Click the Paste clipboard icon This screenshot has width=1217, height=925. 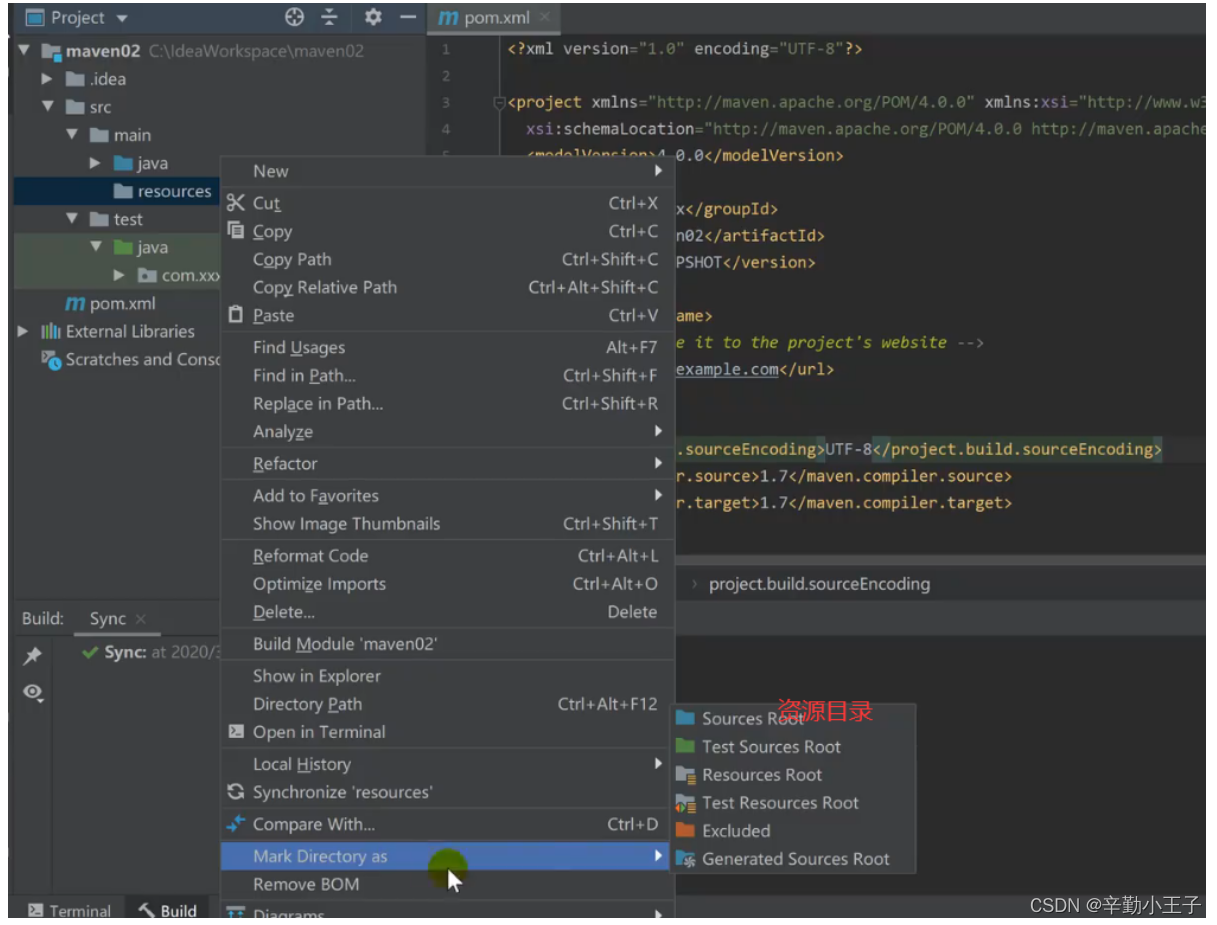click(236, 315)
